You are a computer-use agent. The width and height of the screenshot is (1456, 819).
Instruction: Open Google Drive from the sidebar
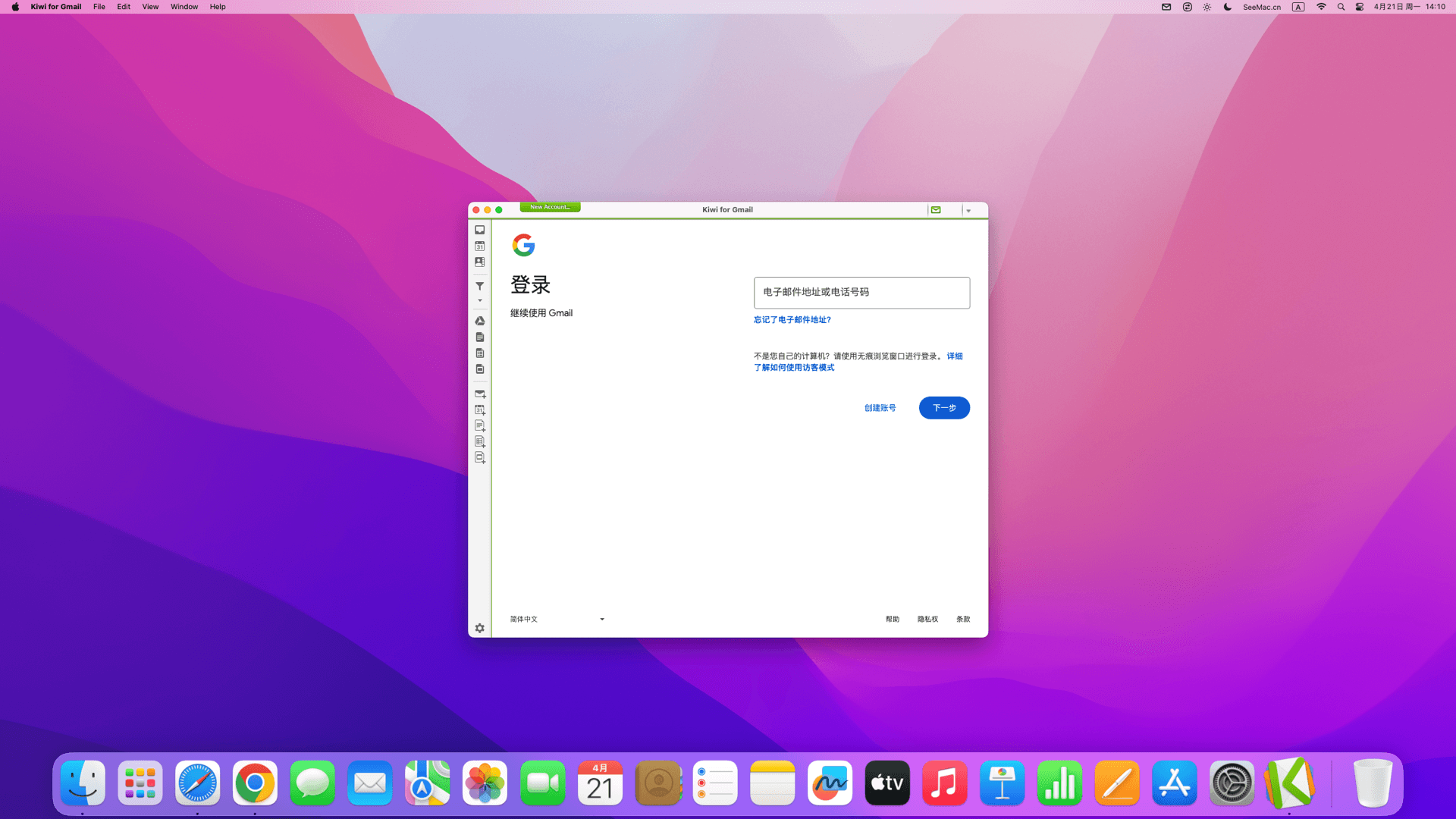[x=479, y=321]
